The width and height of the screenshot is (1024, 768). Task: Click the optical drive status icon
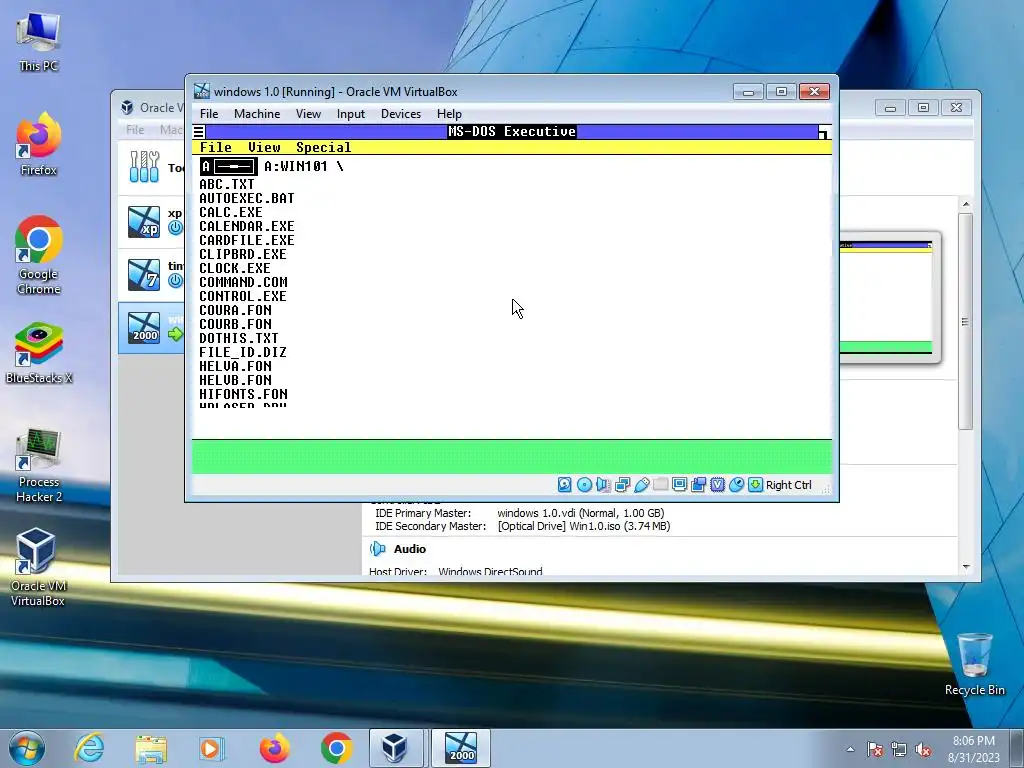pos(584,485)
